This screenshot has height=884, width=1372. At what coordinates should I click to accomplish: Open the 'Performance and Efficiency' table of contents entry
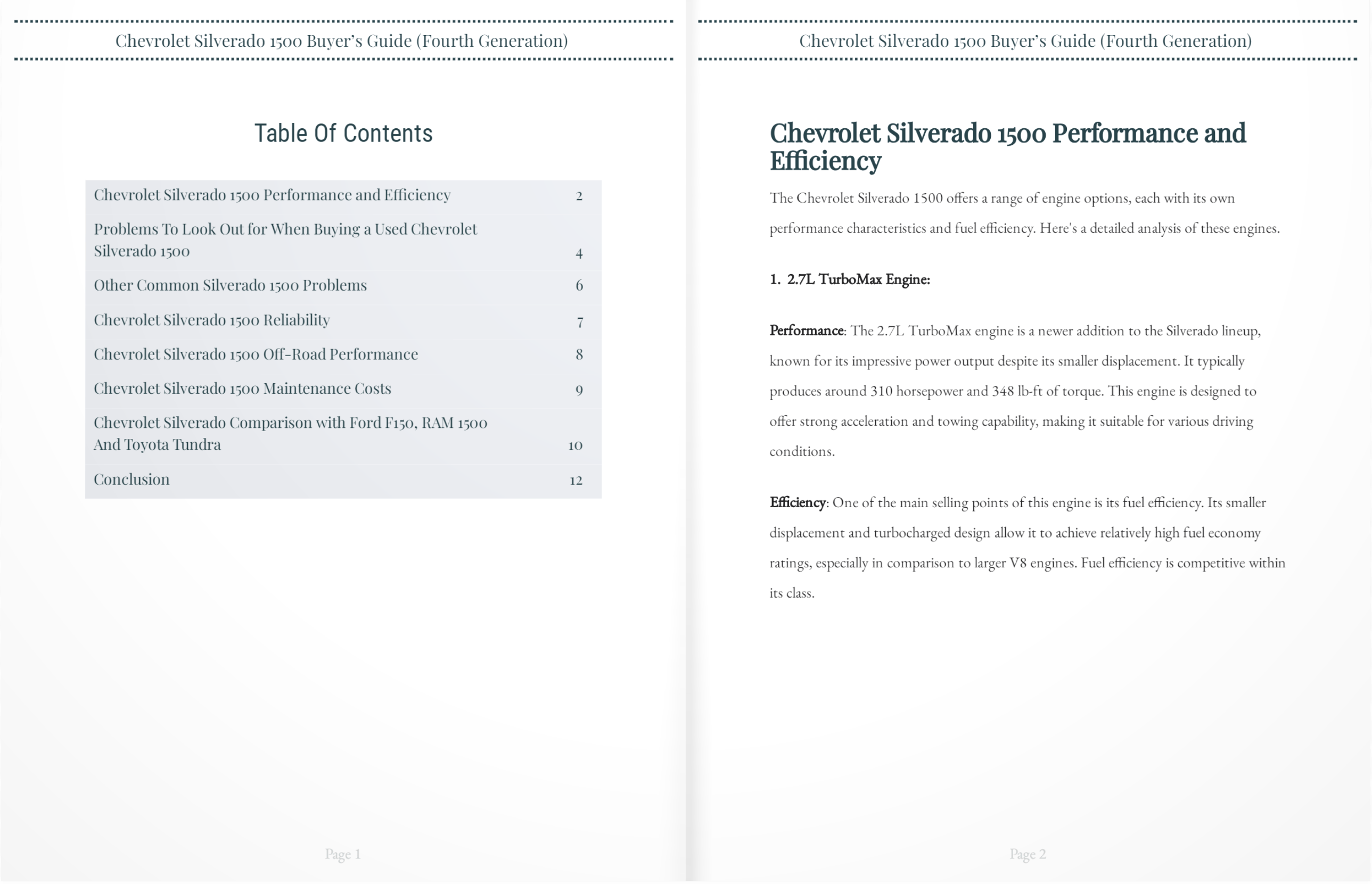pos(272,195)
